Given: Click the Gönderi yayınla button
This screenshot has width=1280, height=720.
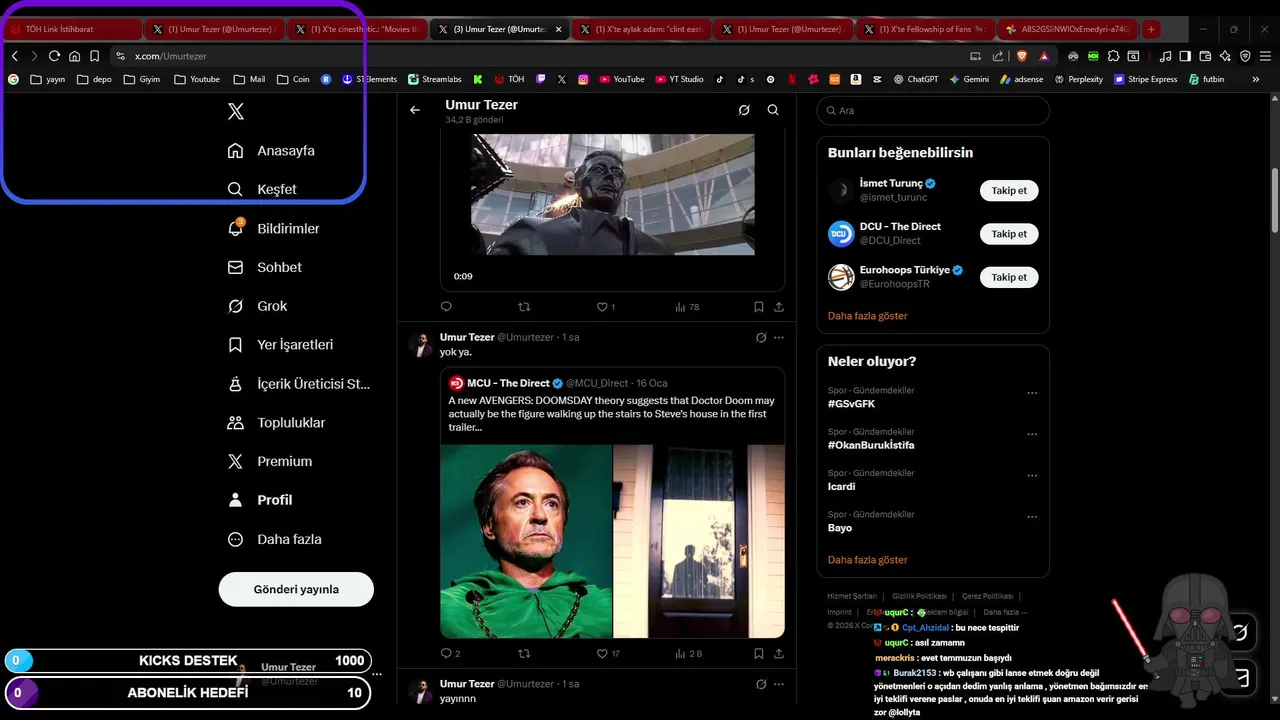Looking at the screenshot, I should coord(296,589).
